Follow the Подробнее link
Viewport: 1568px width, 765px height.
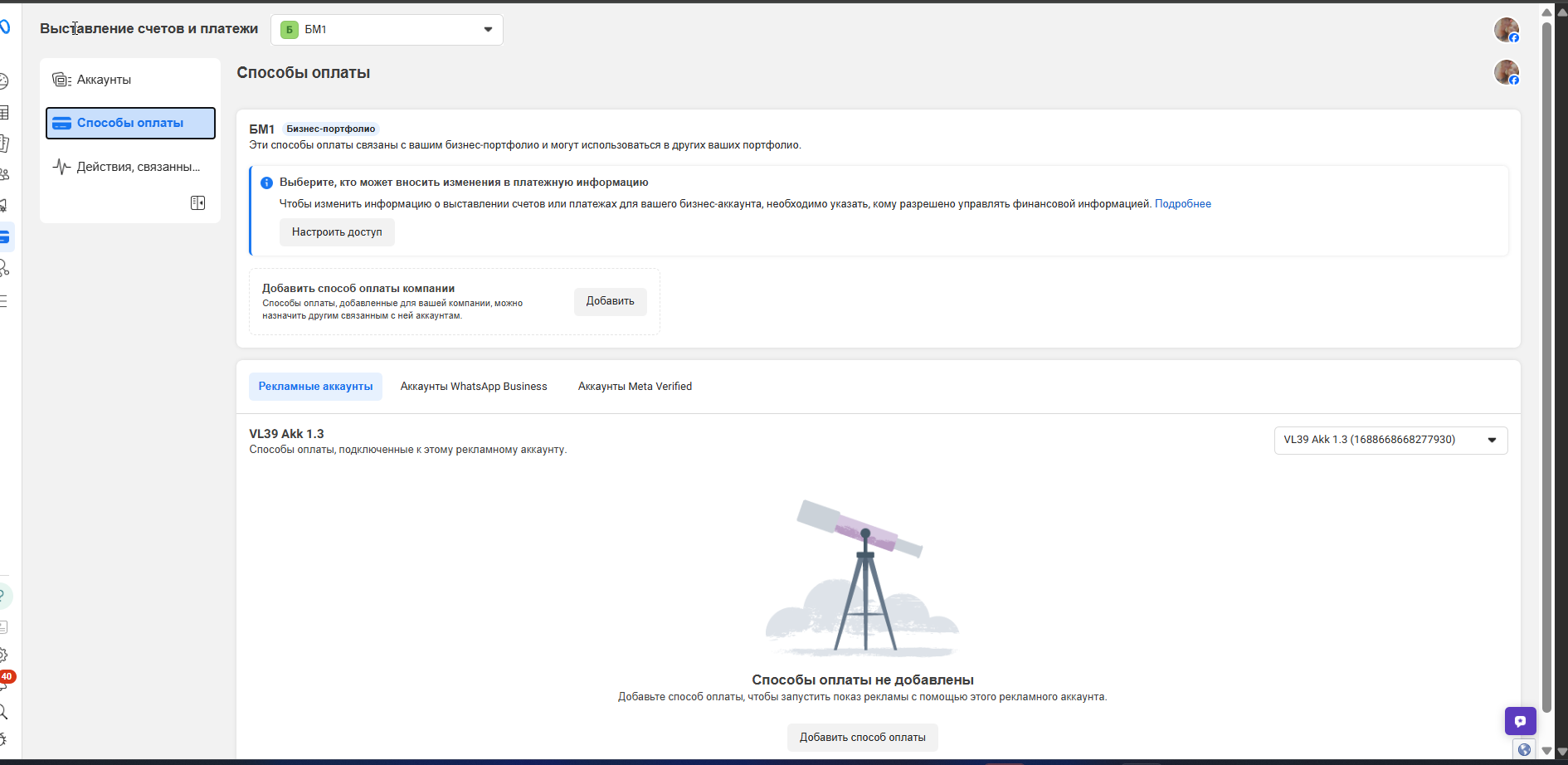[x=1182, y=204]
